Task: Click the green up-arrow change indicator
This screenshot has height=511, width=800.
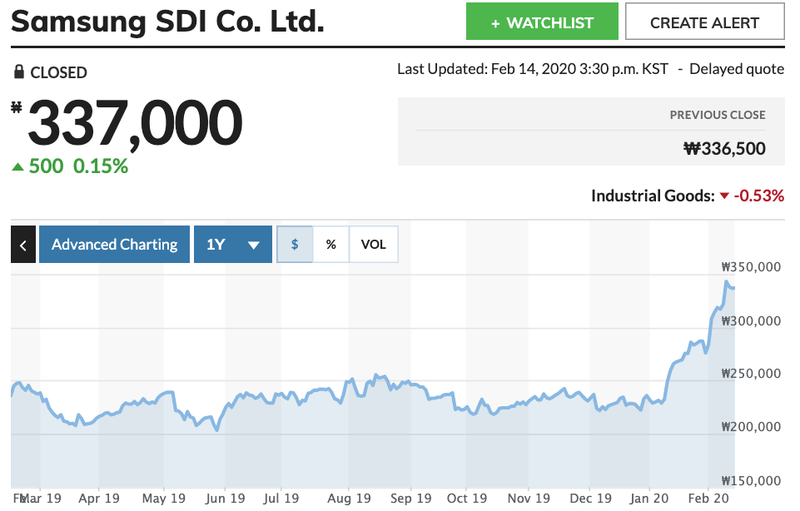Action: tap(18, 166)
